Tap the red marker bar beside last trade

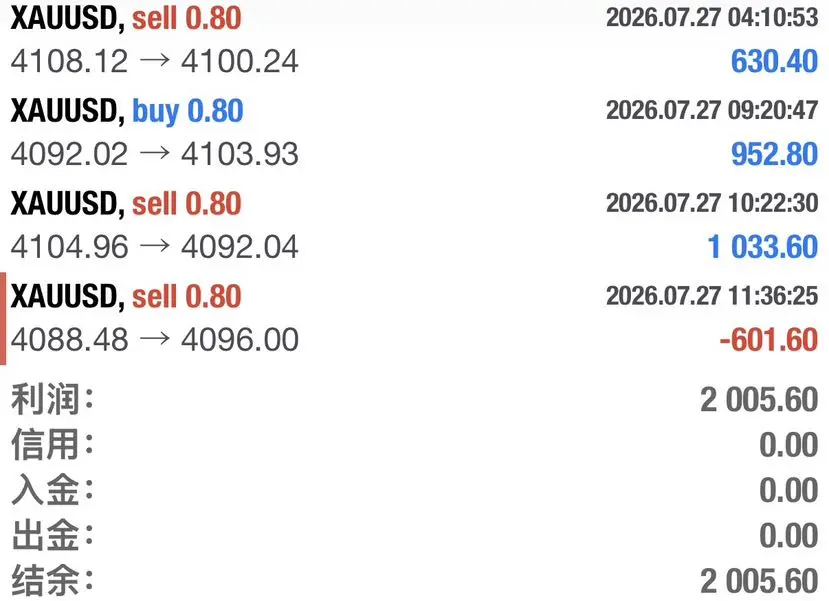point(3,319)
